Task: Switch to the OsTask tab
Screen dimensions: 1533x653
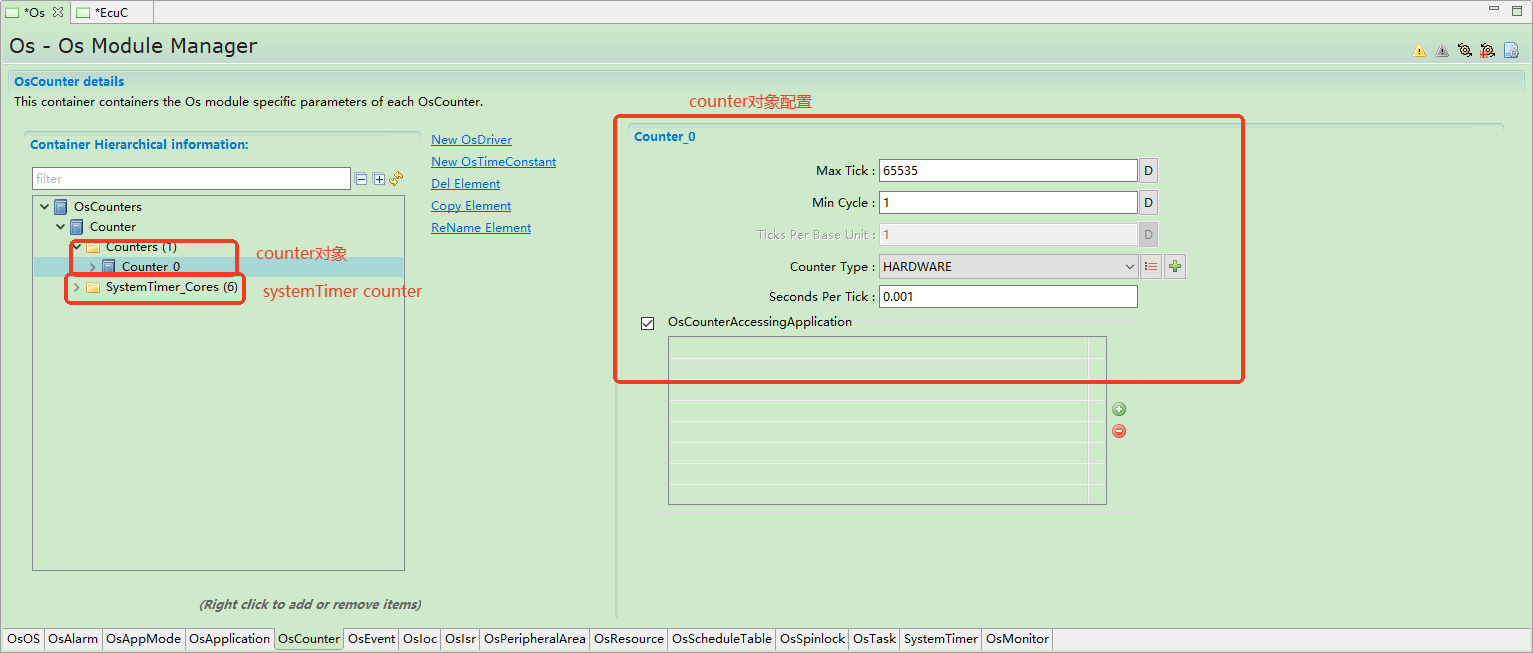Action: tap(874, 639)
